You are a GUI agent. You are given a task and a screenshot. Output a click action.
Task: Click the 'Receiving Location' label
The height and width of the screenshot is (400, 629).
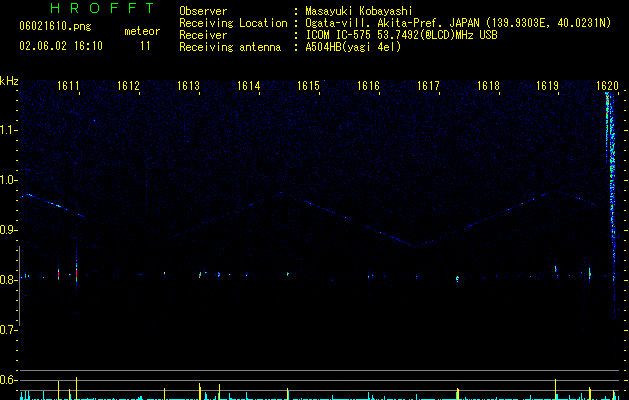click(x=233, y=23)
